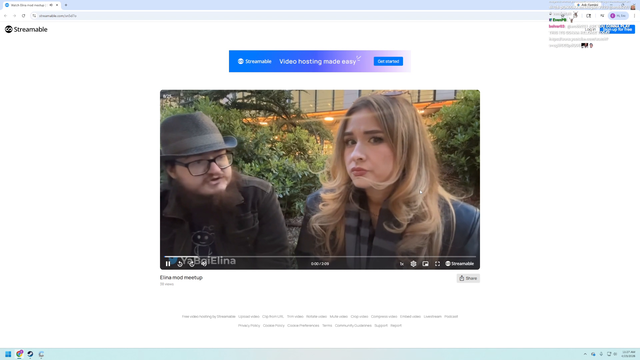
Task: Enable picture-in-picture mode on the player
Action: (x=425, y=264)
